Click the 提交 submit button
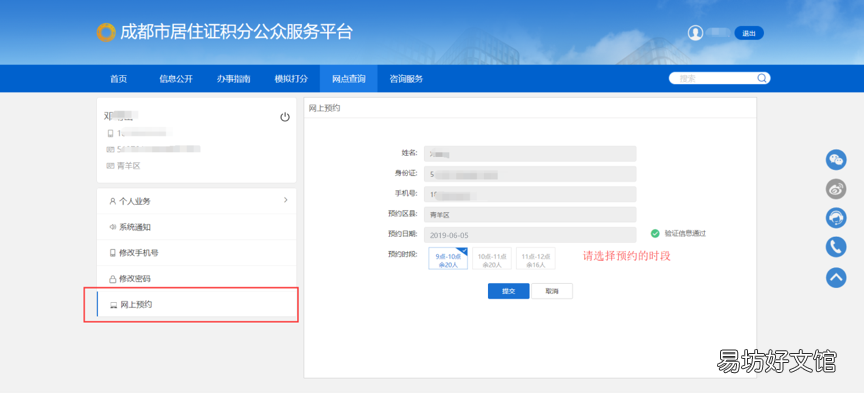The height and width of the screenshot is (393, 864). pos(509,291)
